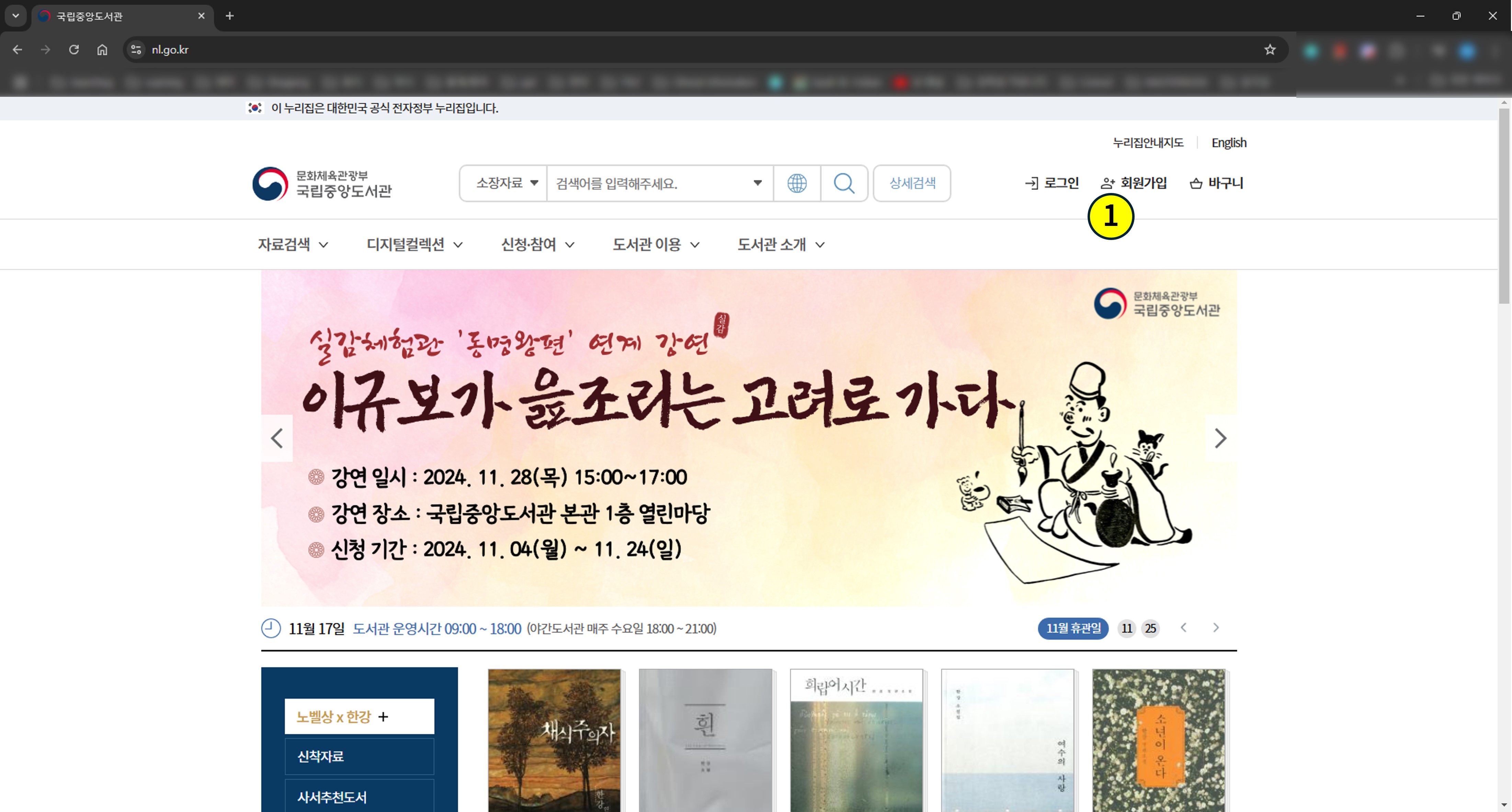Viewport: 1512px width, 812px height.
Task: Open the 상세검색 advanced search
Action: (x=911, y=184)
